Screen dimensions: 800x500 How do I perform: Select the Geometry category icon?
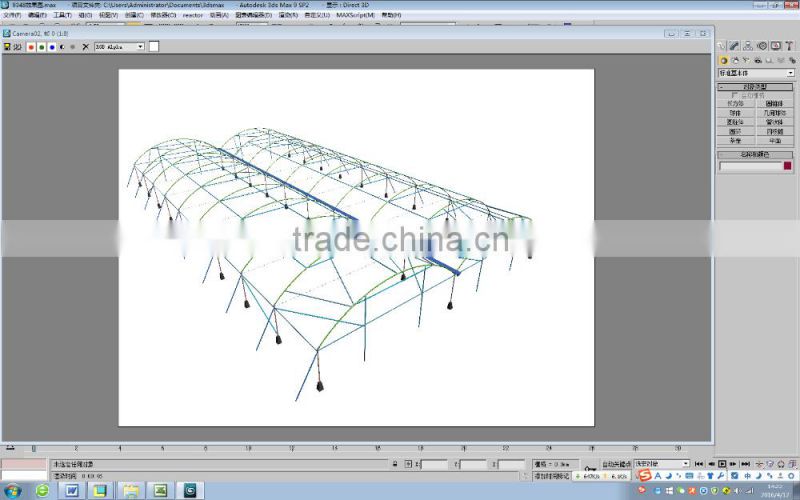pyautogui.click(x=723, y=60)
